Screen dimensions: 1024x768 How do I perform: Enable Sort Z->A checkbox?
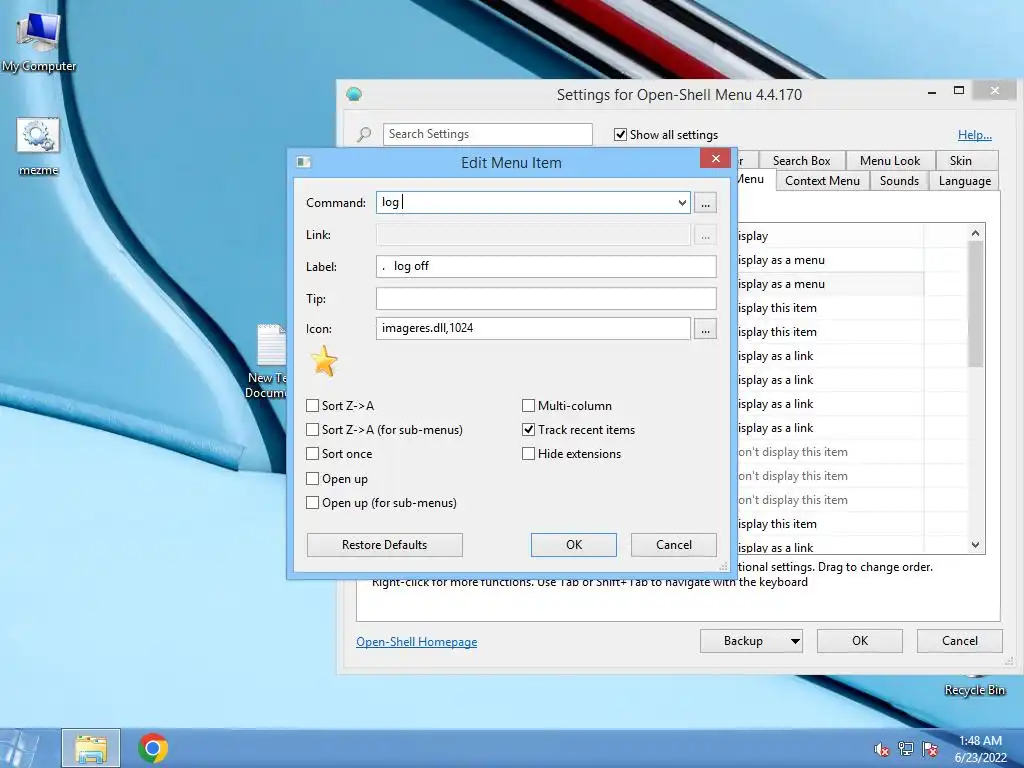coord(312,406)
